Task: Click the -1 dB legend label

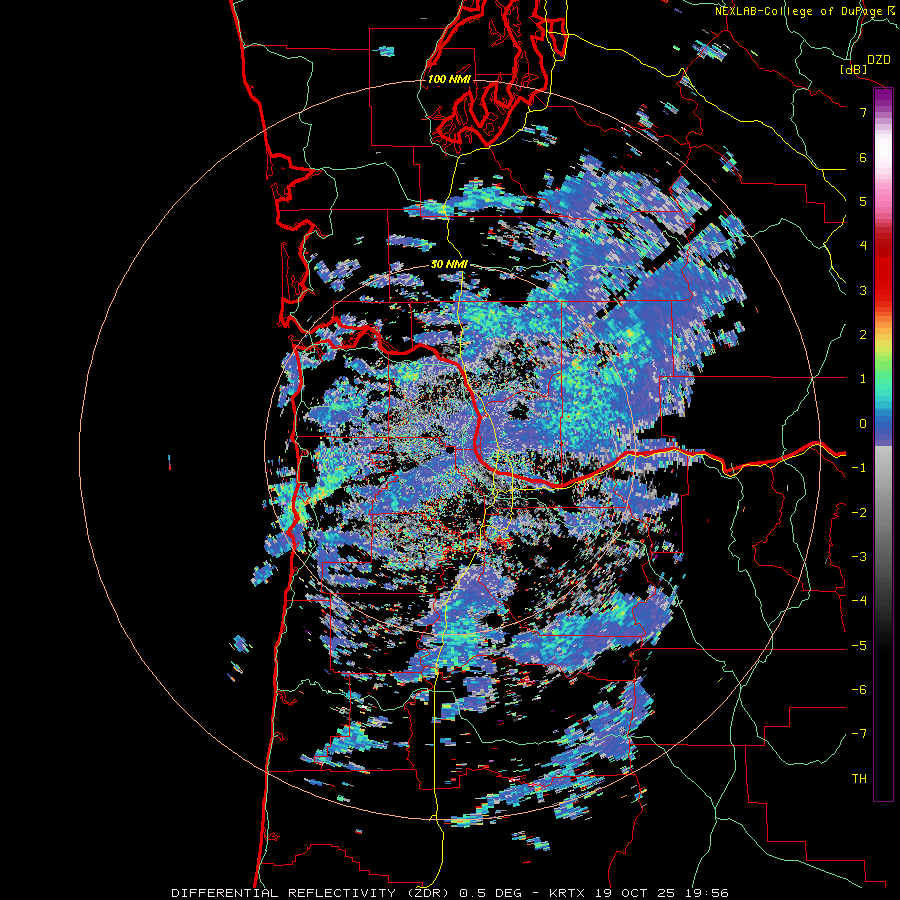Action: click(859, 468)
